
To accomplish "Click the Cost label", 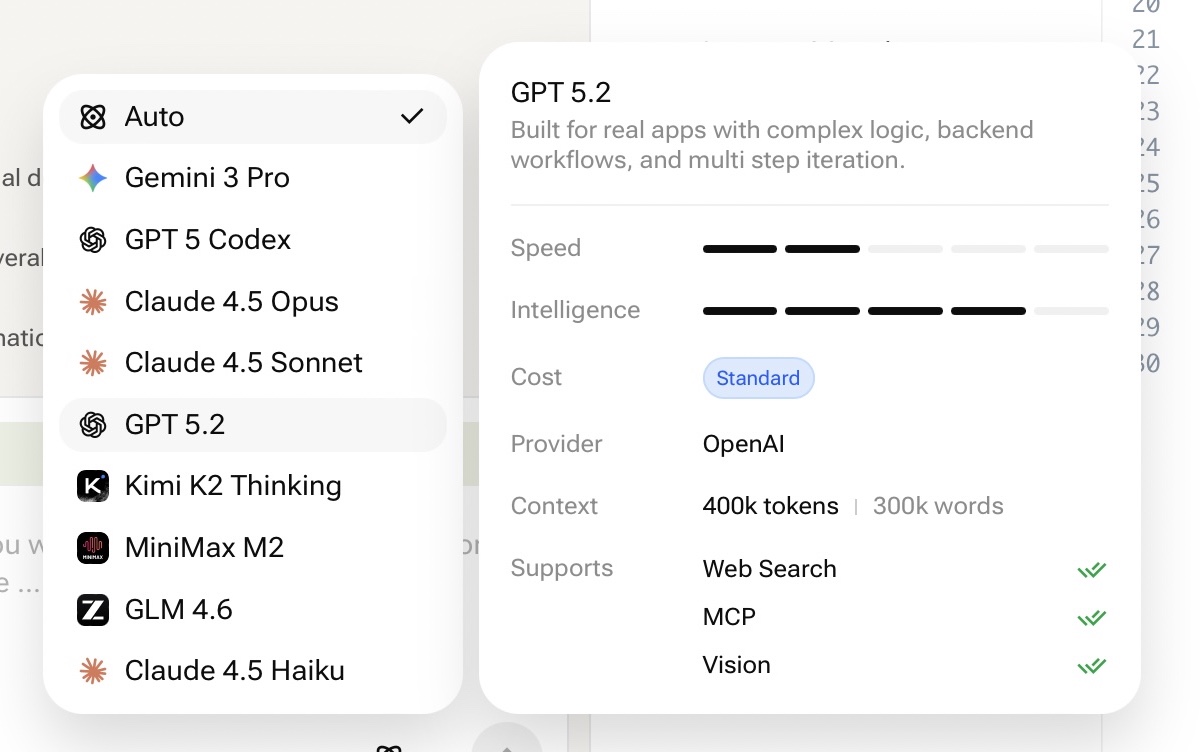I will click(537, 377).
